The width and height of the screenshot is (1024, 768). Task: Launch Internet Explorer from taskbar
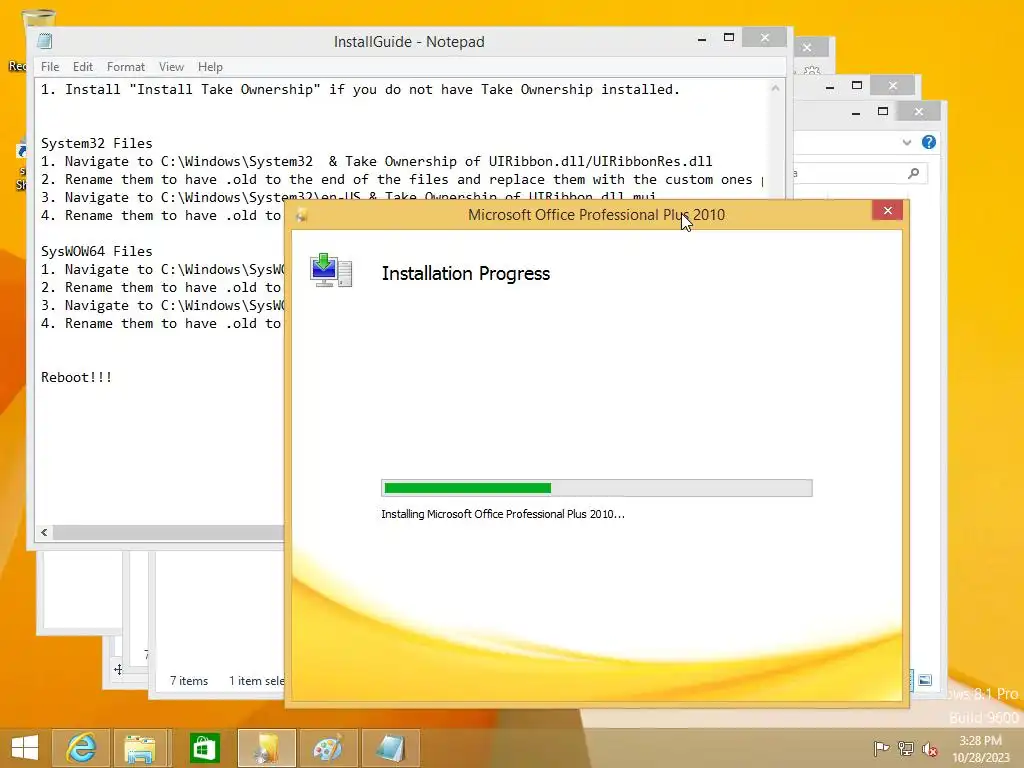tap(81, 748)
